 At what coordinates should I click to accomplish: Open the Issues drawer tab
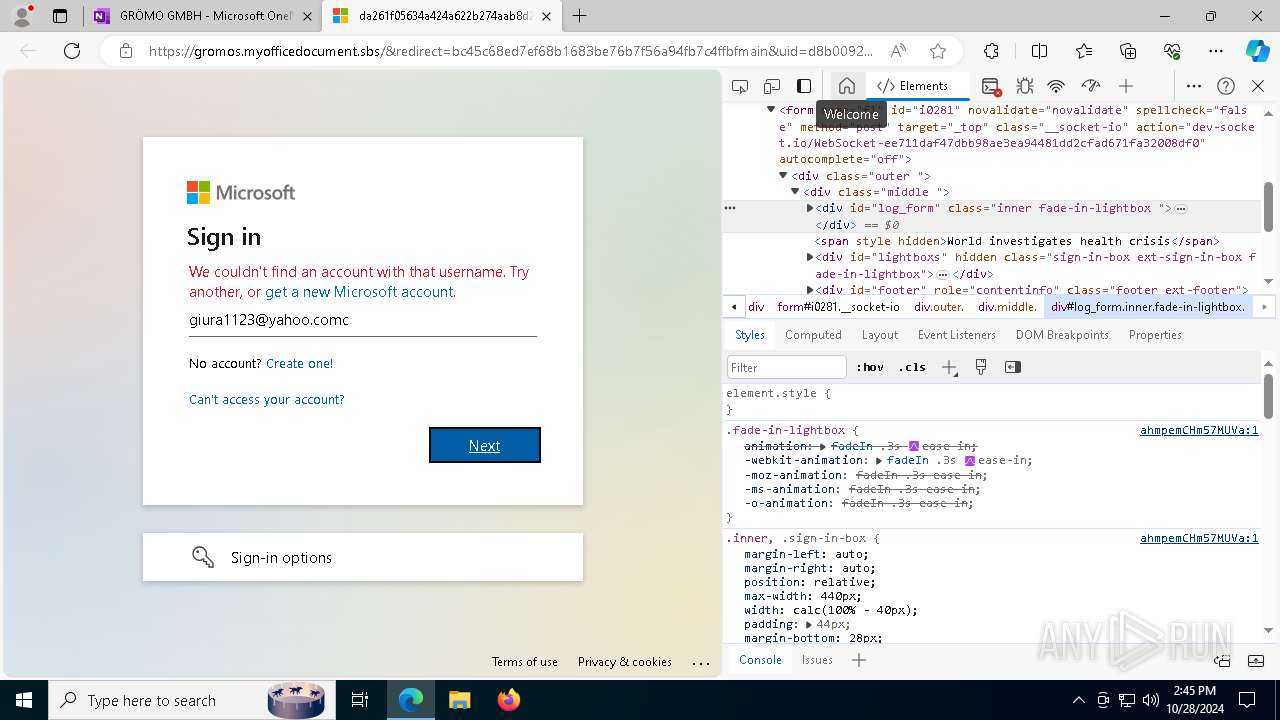pyautogui.click(x=817, y=660)
